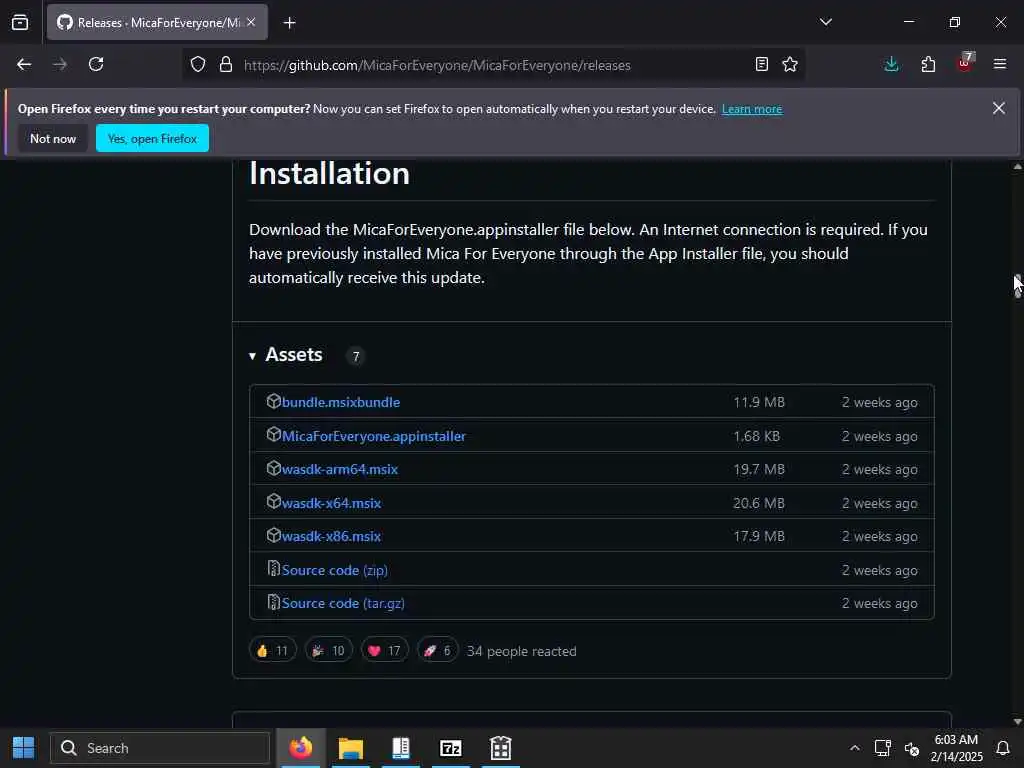Download bundle.msixbundle

[x=341, y=402]
